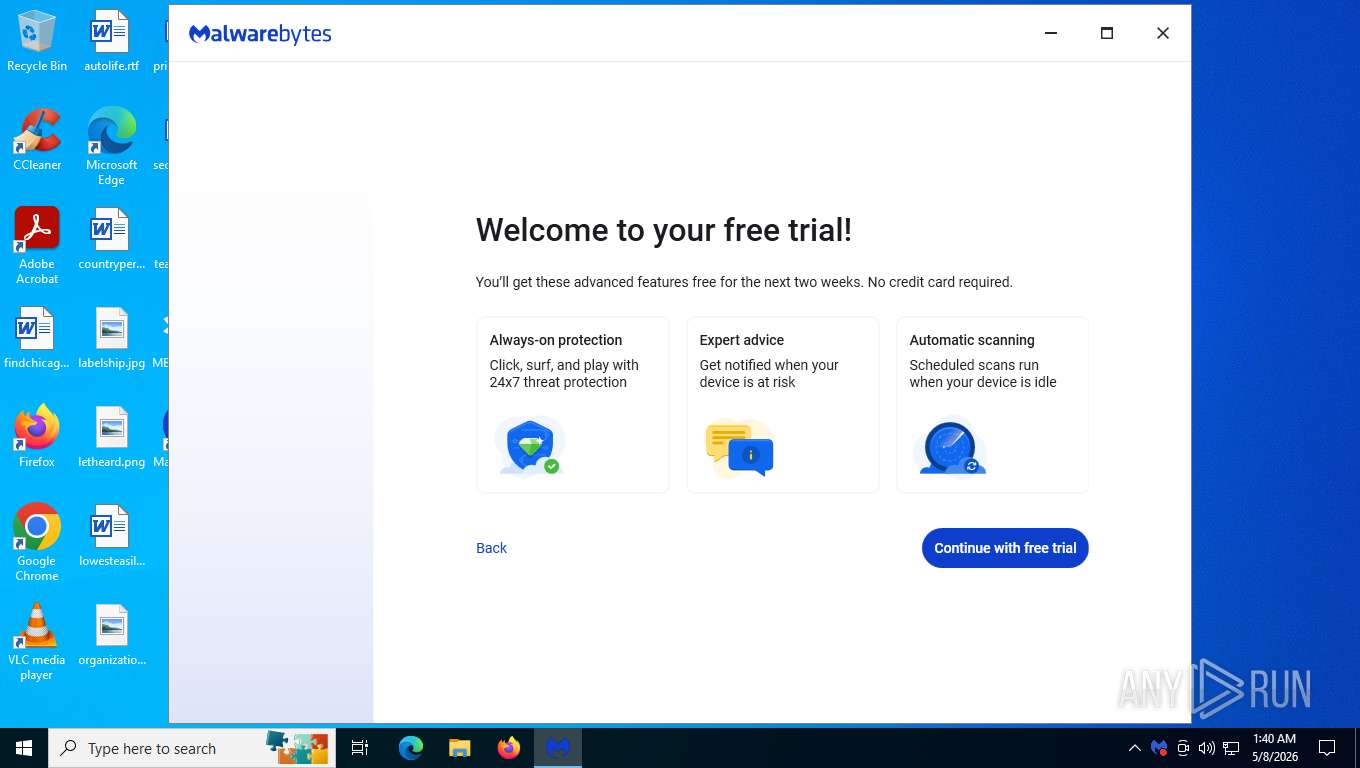Select the countryper document on the desktop
Screen dimensions: 1360x768
pyautogui.click(x=111, y=239)
